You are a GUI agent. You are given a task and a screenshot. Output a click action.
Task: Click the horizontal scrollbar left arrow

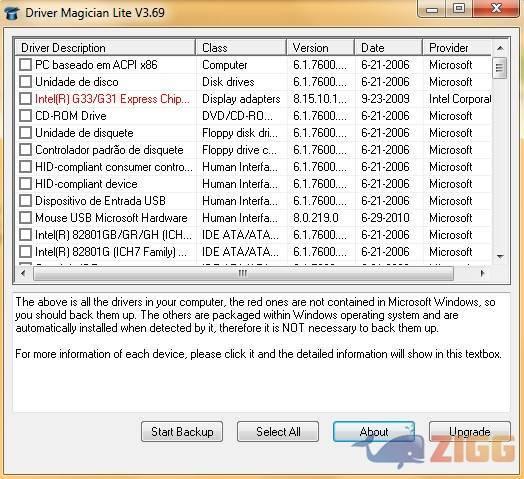23,273
